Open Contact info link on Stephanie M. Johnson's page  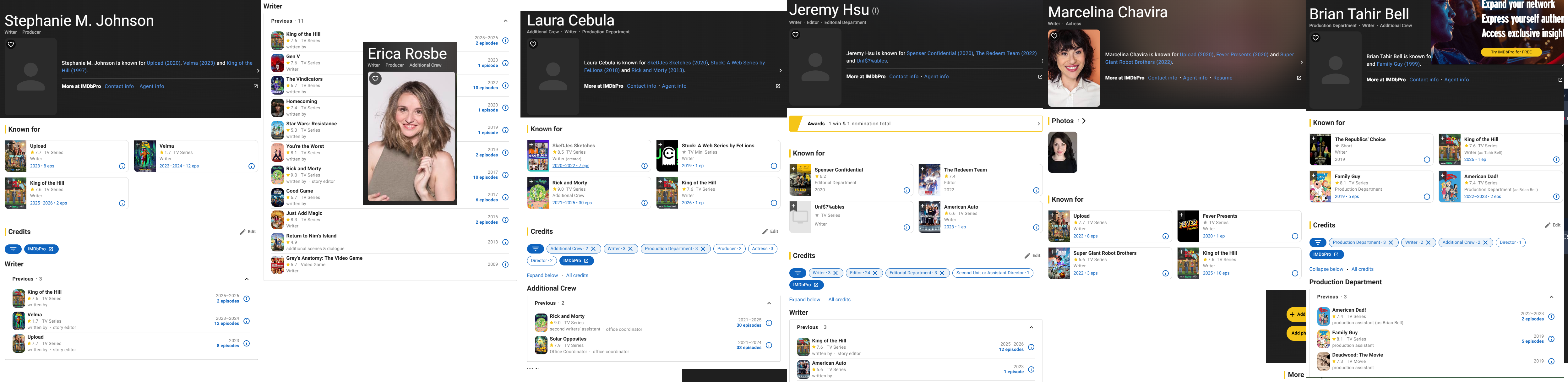119,86
